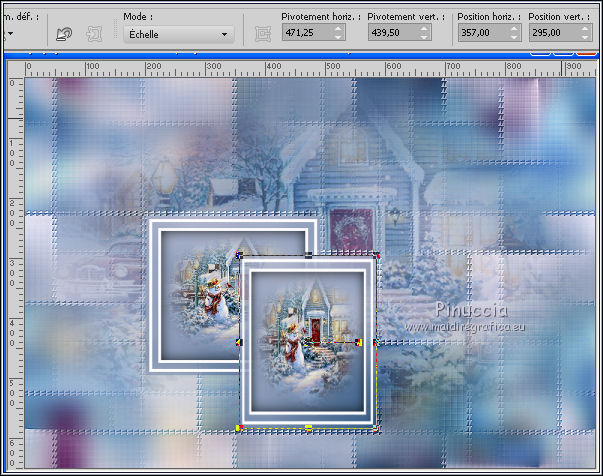Click the left-middle selection handle
The image size is (603, 476).
pyautogui.click(x=239, y=342)
